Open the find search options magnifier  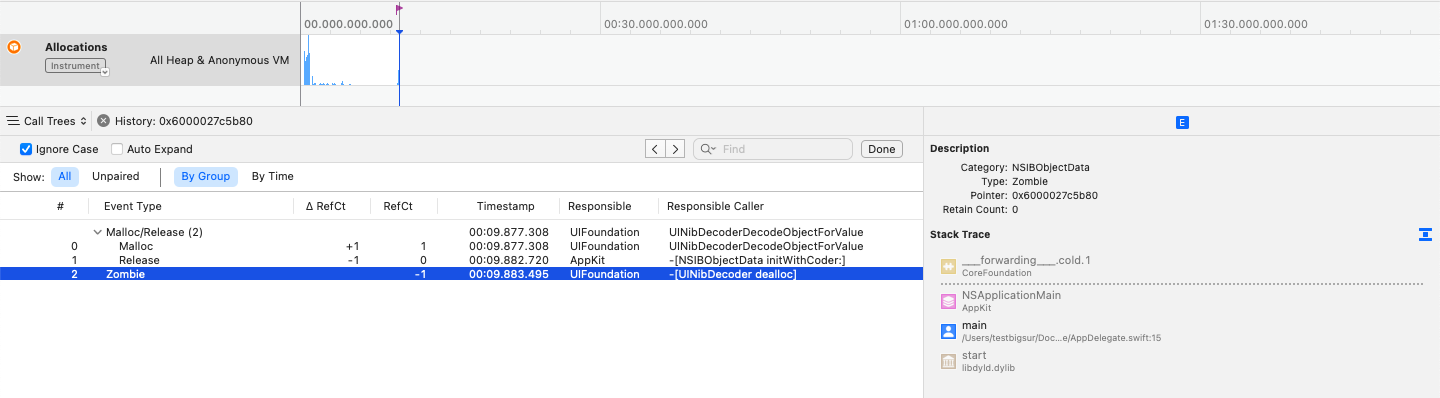708,149
